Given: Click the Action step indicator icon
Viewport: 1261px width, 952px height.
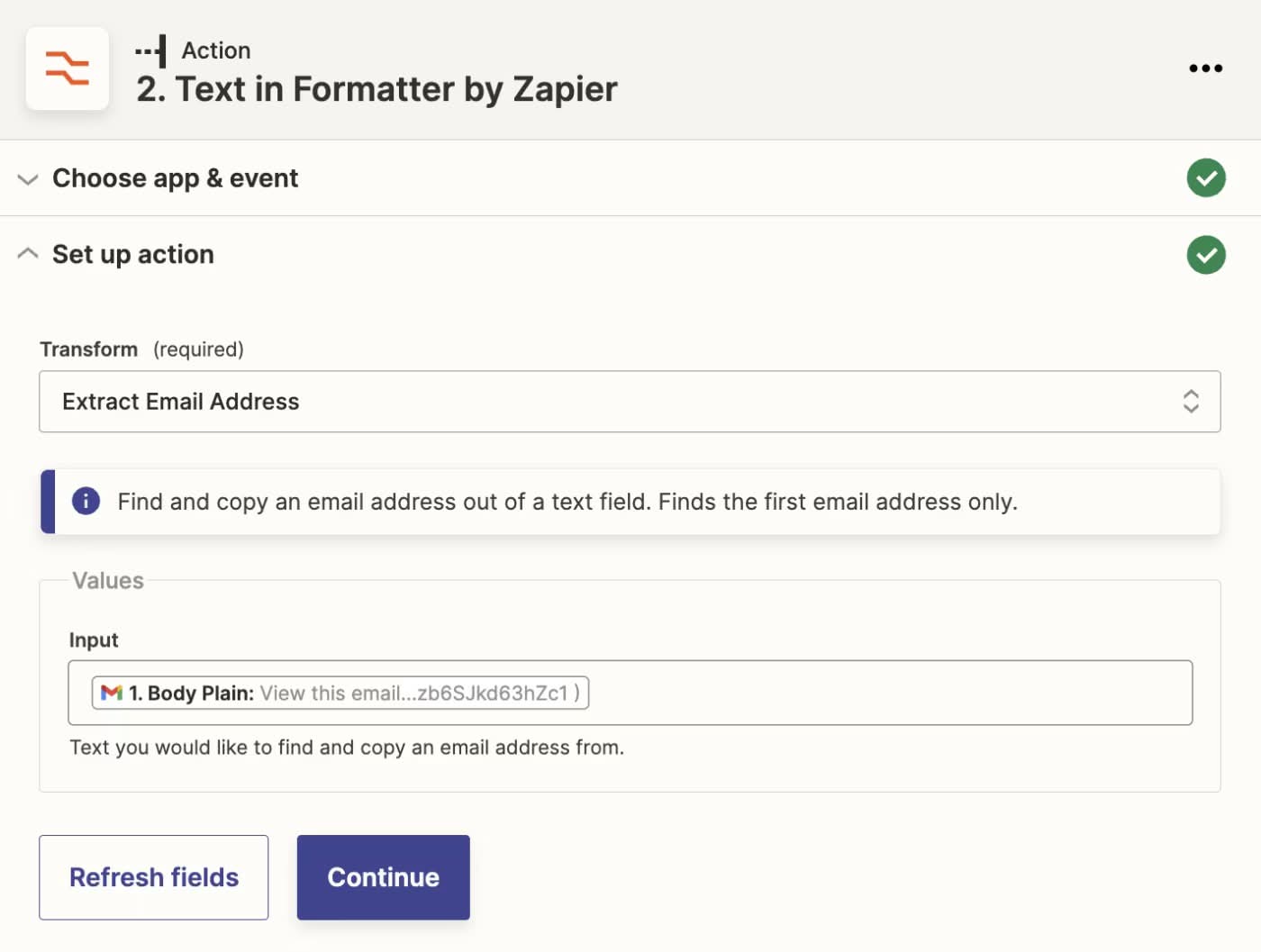Looking at the screenshot, I should pyautogui.click(x=150, y=50).
